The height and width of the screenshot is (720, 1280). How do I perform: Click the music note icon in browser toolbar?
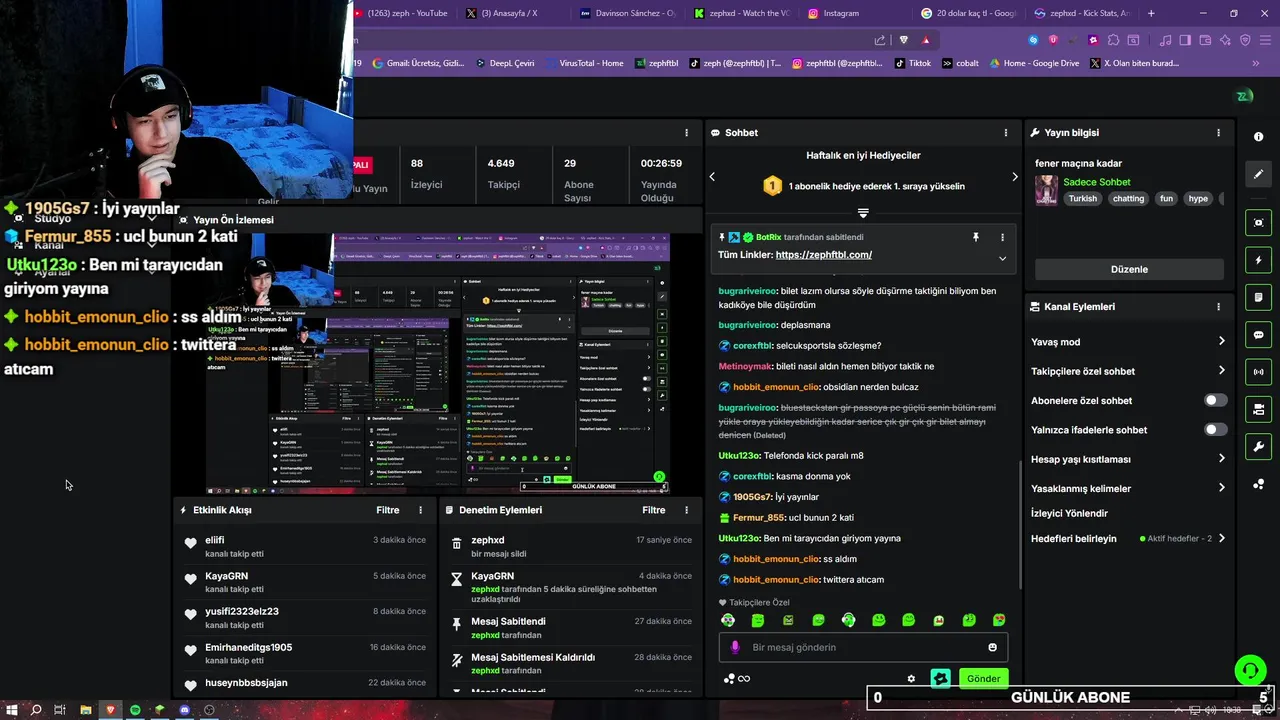1166,40
